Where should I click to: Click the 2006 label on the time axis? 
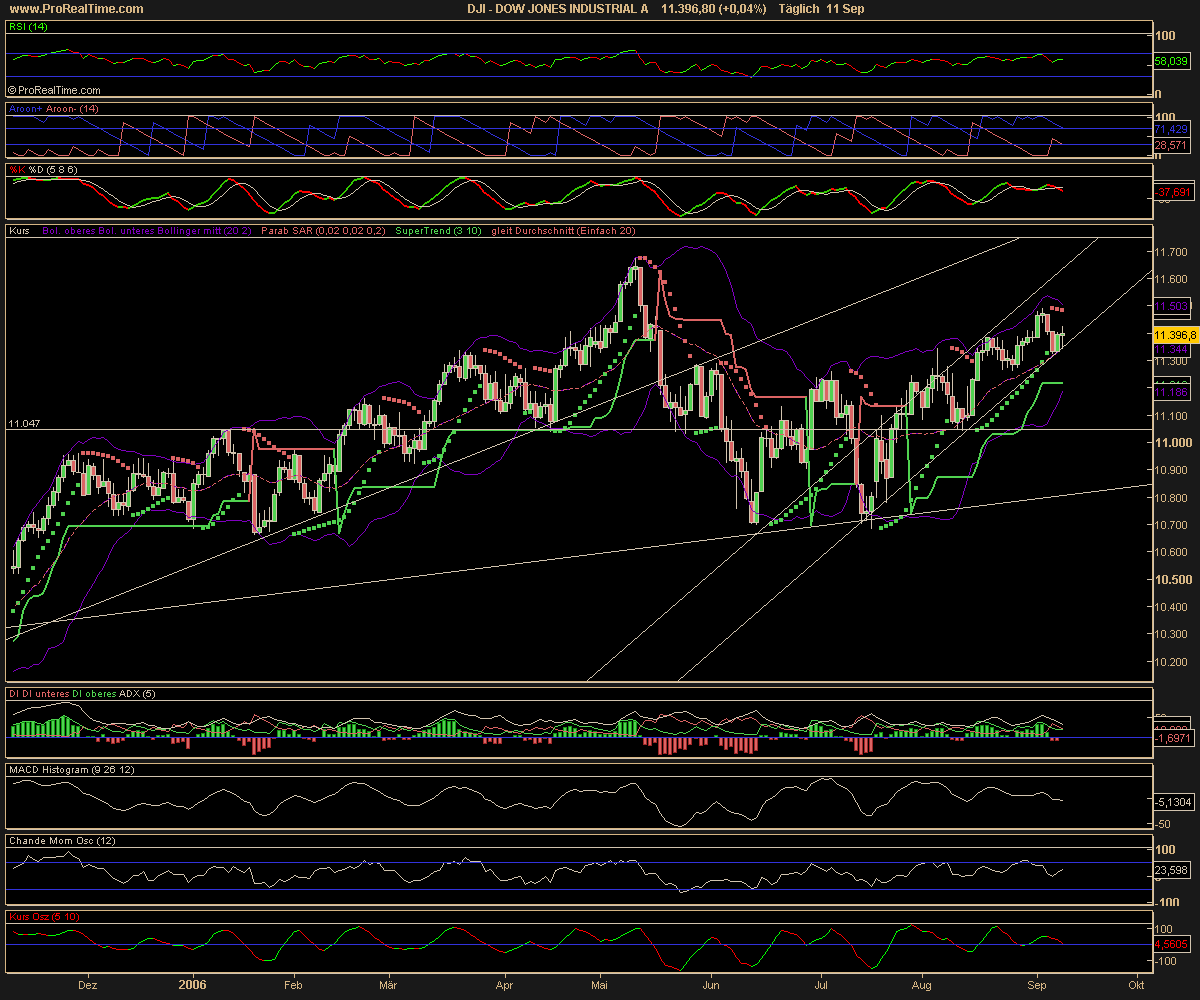pyautogui.click(x=192, y=984)
